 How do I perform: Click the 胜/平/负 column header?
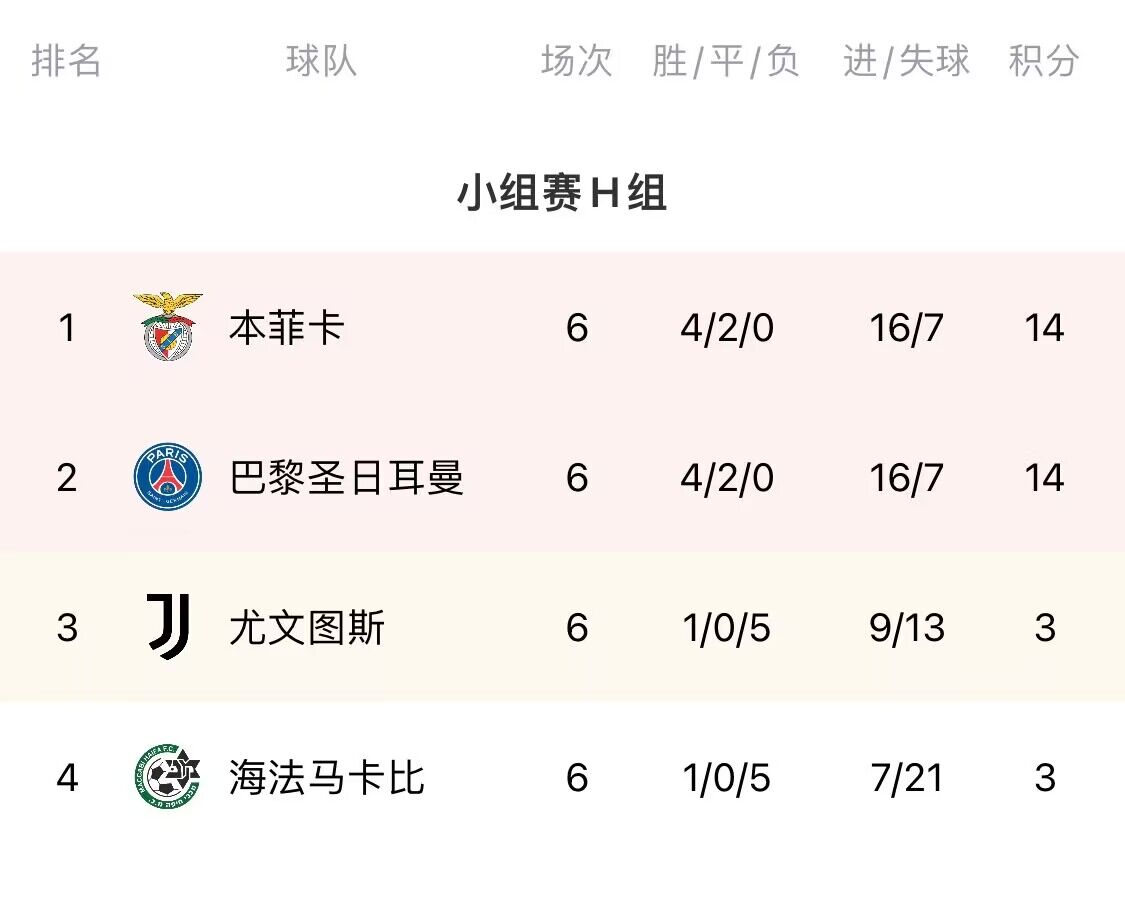(726, 60)
